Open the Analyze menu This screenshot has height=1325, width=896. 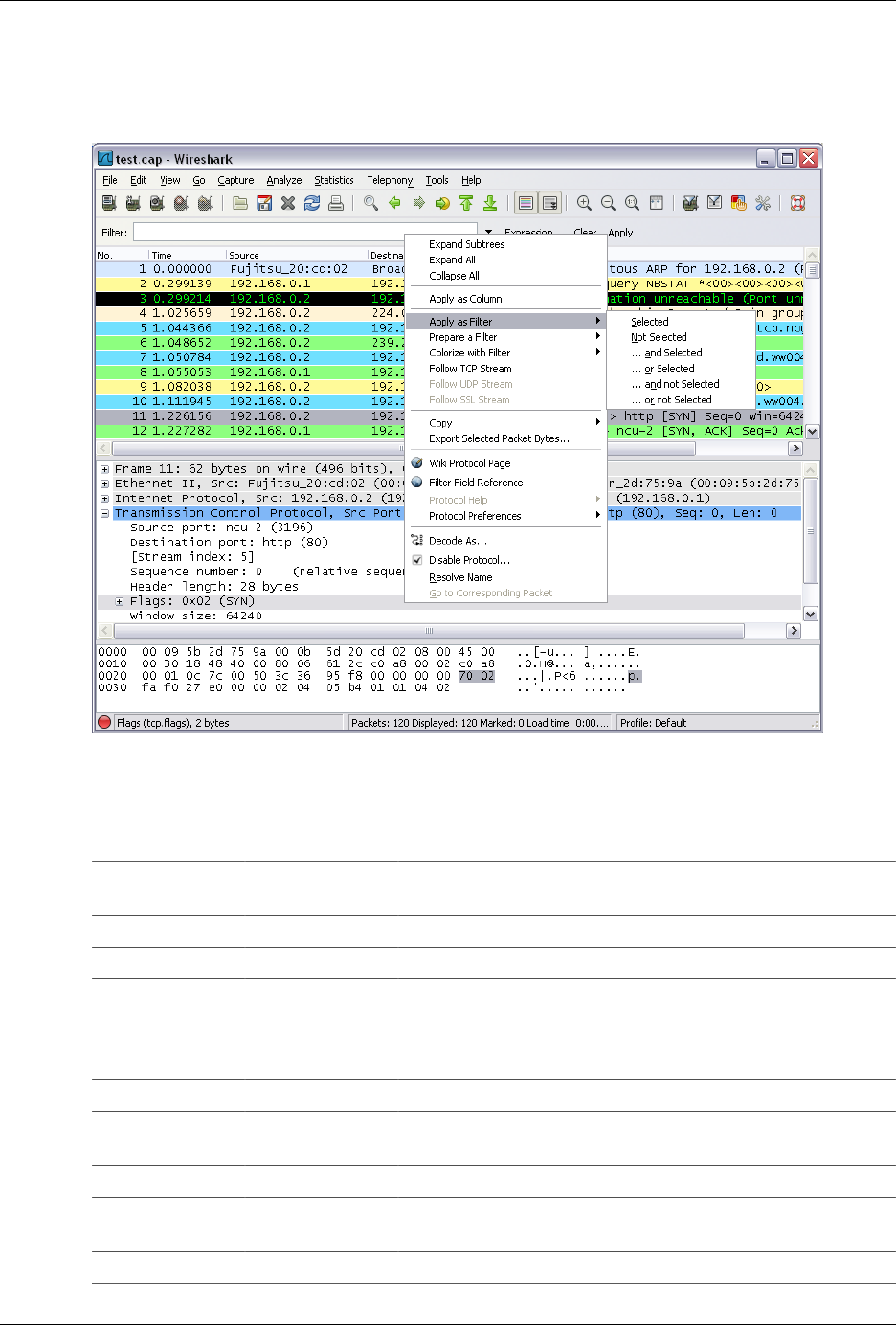coord(284,180)
